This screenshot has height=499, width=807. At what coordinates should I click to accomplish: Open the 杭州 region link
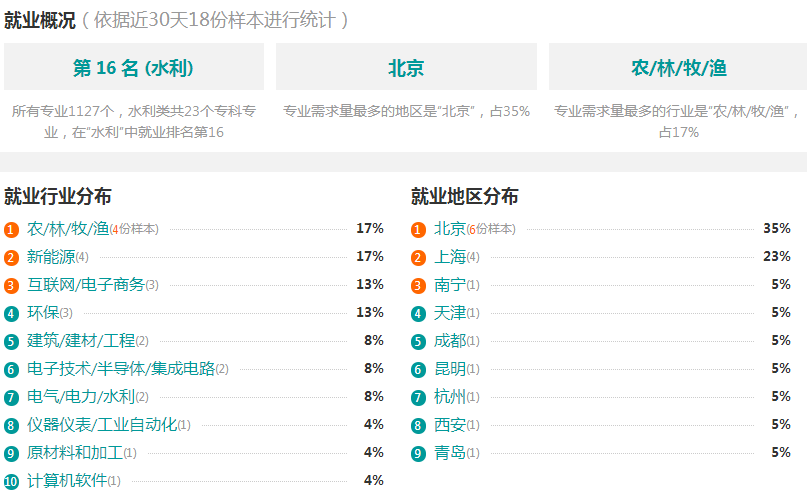coord(450,397)
